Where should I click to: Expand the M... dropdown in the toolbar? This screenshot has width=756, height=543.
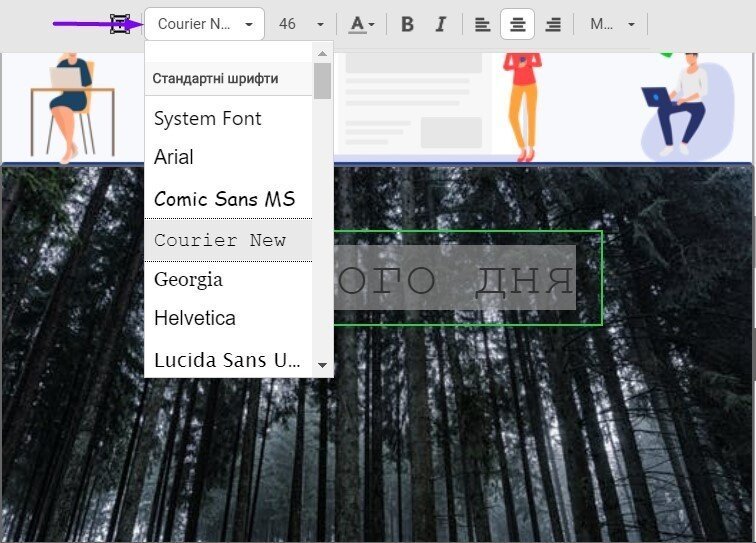612,24
